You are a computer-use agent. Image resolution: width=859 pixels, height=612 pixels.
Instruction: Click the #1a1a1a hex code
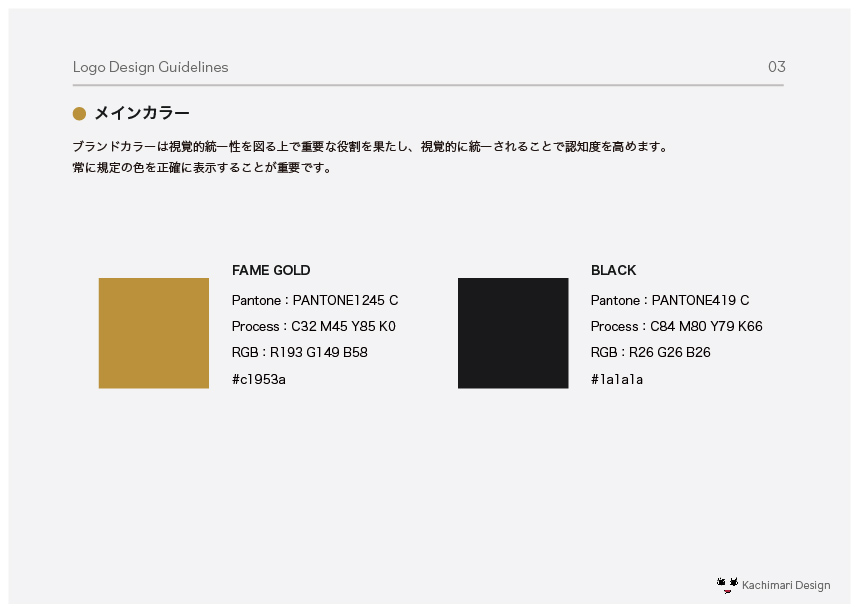click(x=617, y=379)
